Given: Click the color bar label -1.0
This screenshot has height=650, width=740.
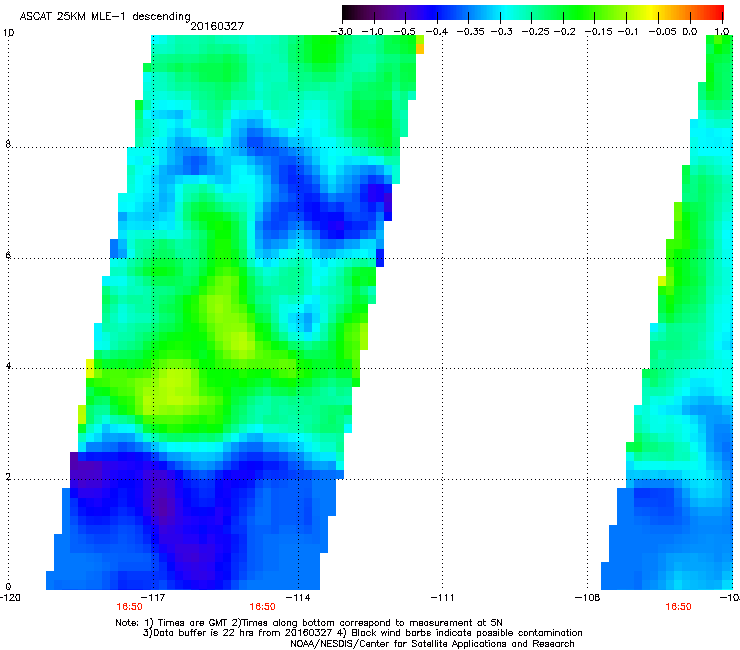Looking at the screenshot, I should [373, 32].
